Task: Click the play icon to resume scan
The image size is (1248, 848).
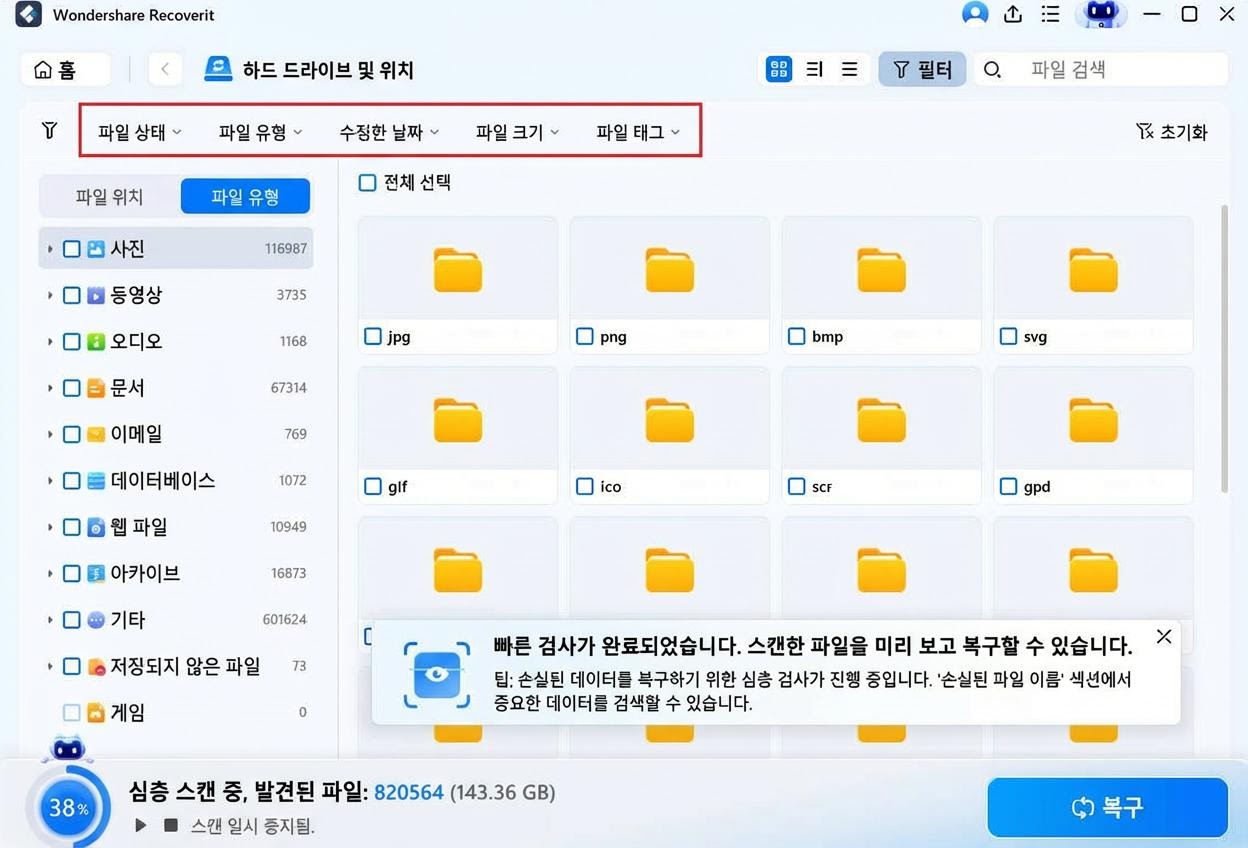Action: 141,825
